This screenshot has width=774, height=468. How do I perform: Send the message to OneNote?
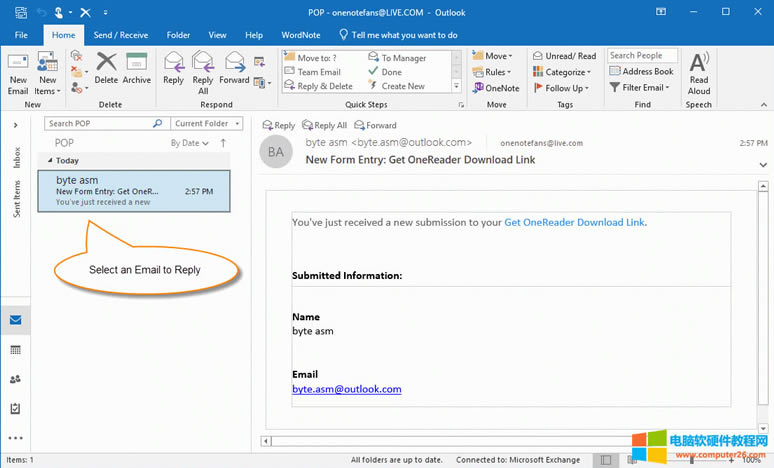tap(495, 87)
